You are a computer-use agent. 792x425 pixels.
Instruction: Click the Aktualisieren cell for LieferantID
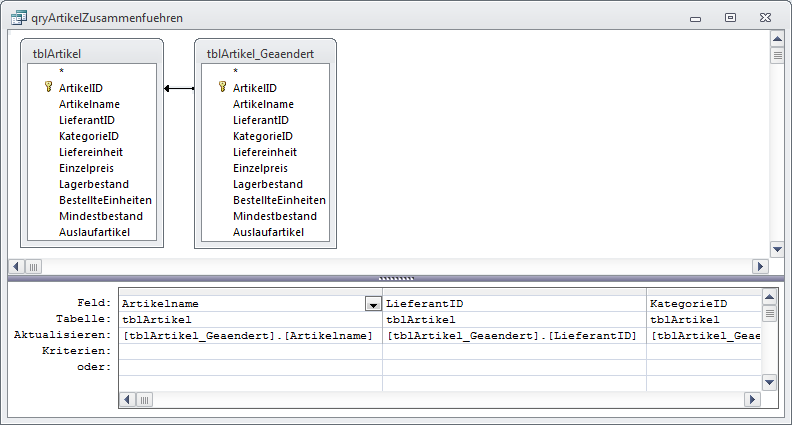pos(513,335)
